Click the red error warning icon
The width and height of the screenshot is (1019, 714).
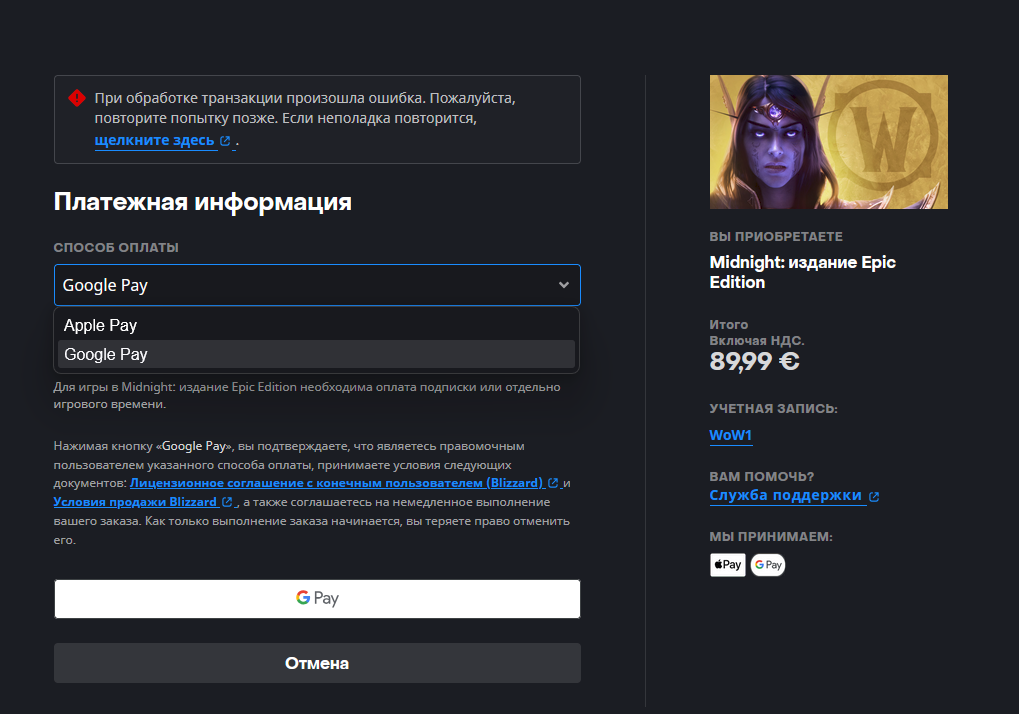[x=77, y=98]
